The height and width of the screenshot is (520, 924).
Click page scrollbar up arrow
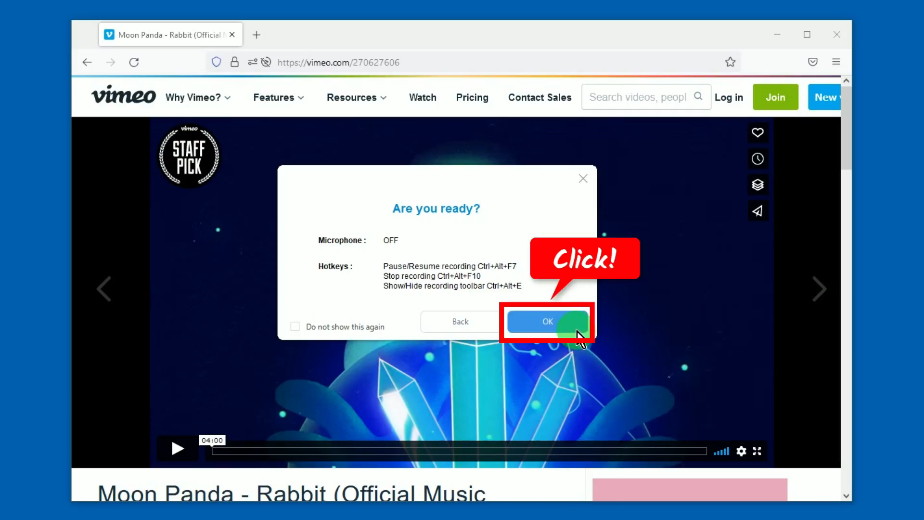(846, 81)
